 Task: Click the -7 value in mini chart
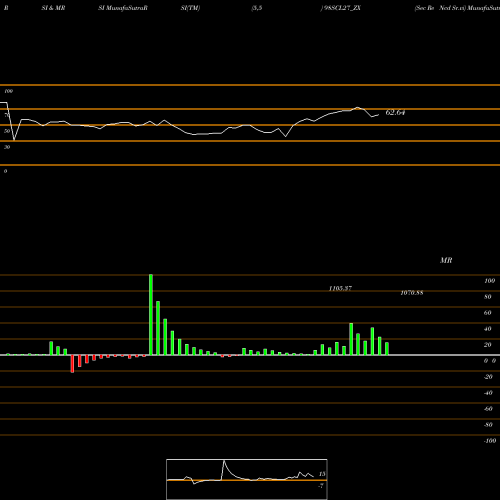tap(321, 486)
